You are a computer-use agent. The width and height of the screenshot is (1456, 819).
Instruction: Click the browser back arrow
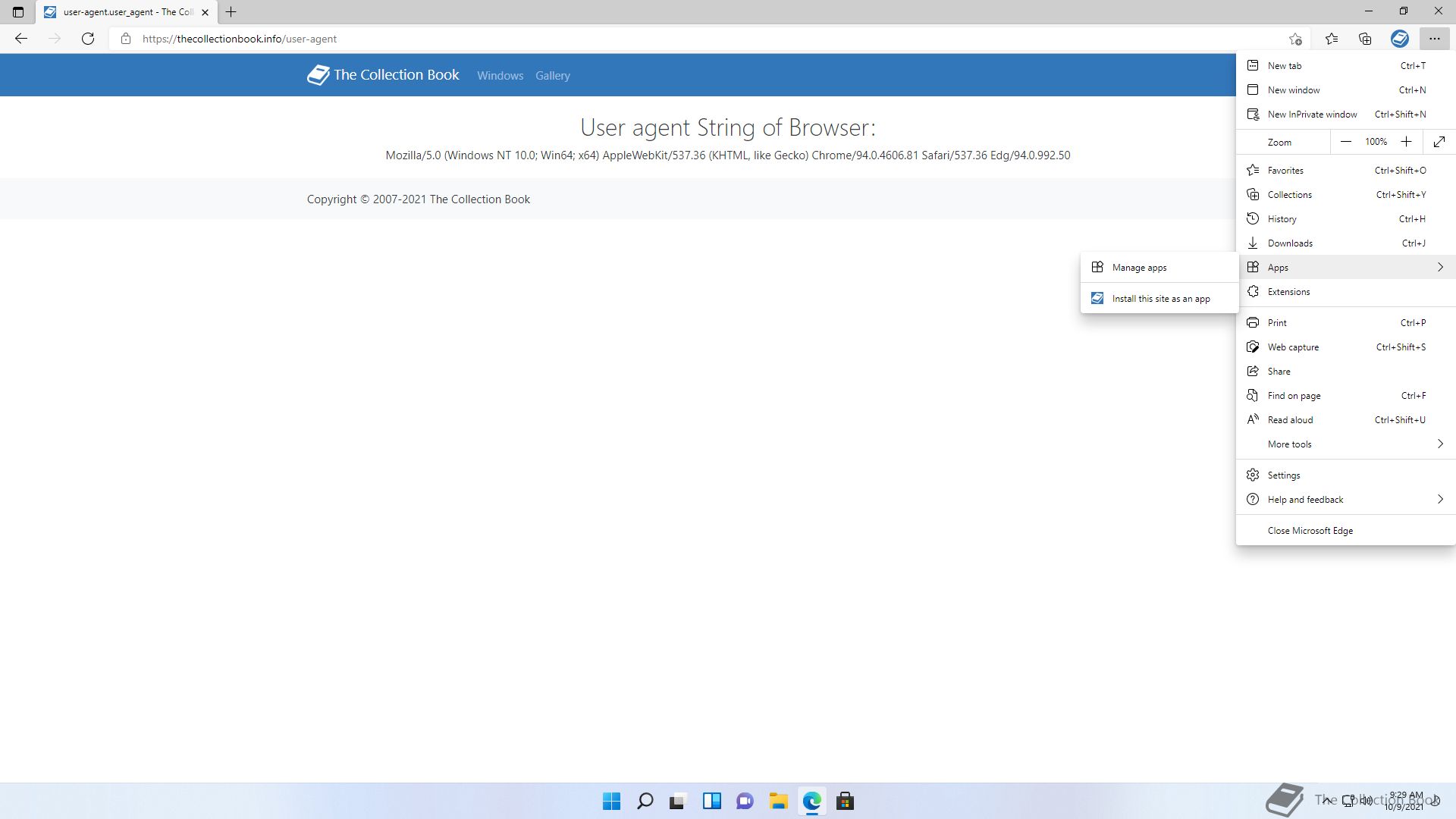(21, 39)
